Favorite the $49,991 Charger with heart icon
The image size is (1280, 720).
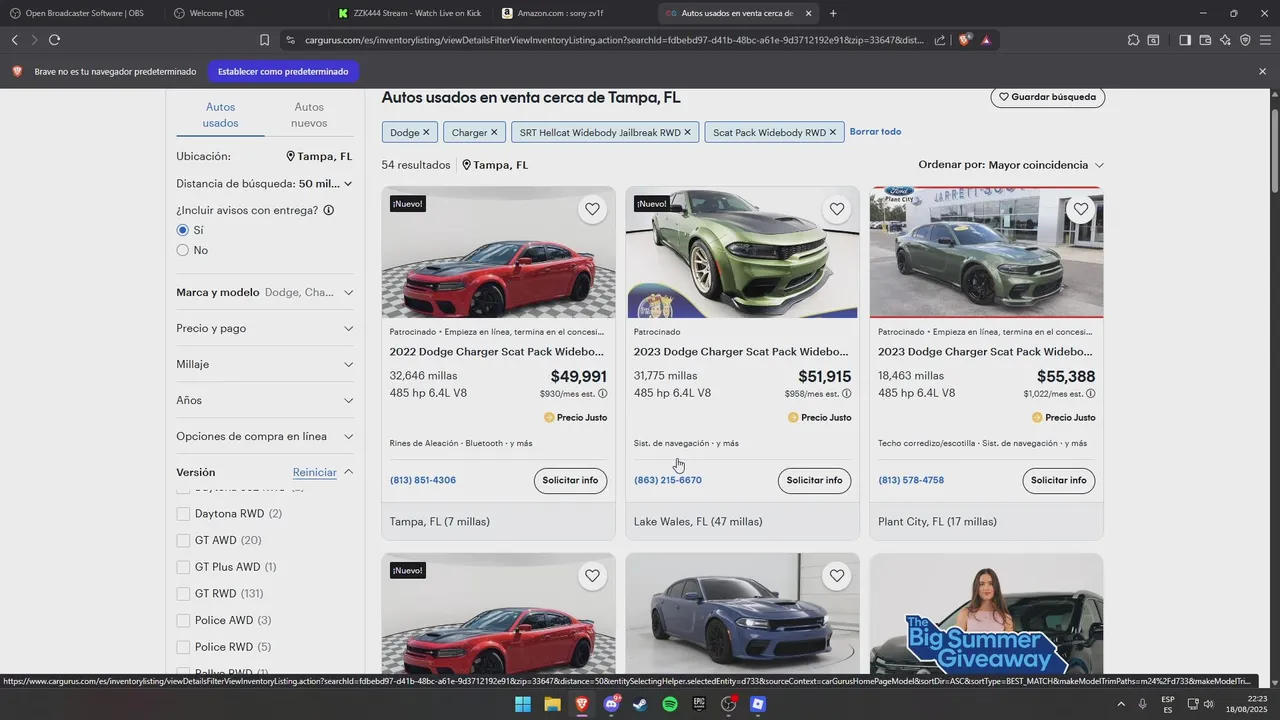592,209
